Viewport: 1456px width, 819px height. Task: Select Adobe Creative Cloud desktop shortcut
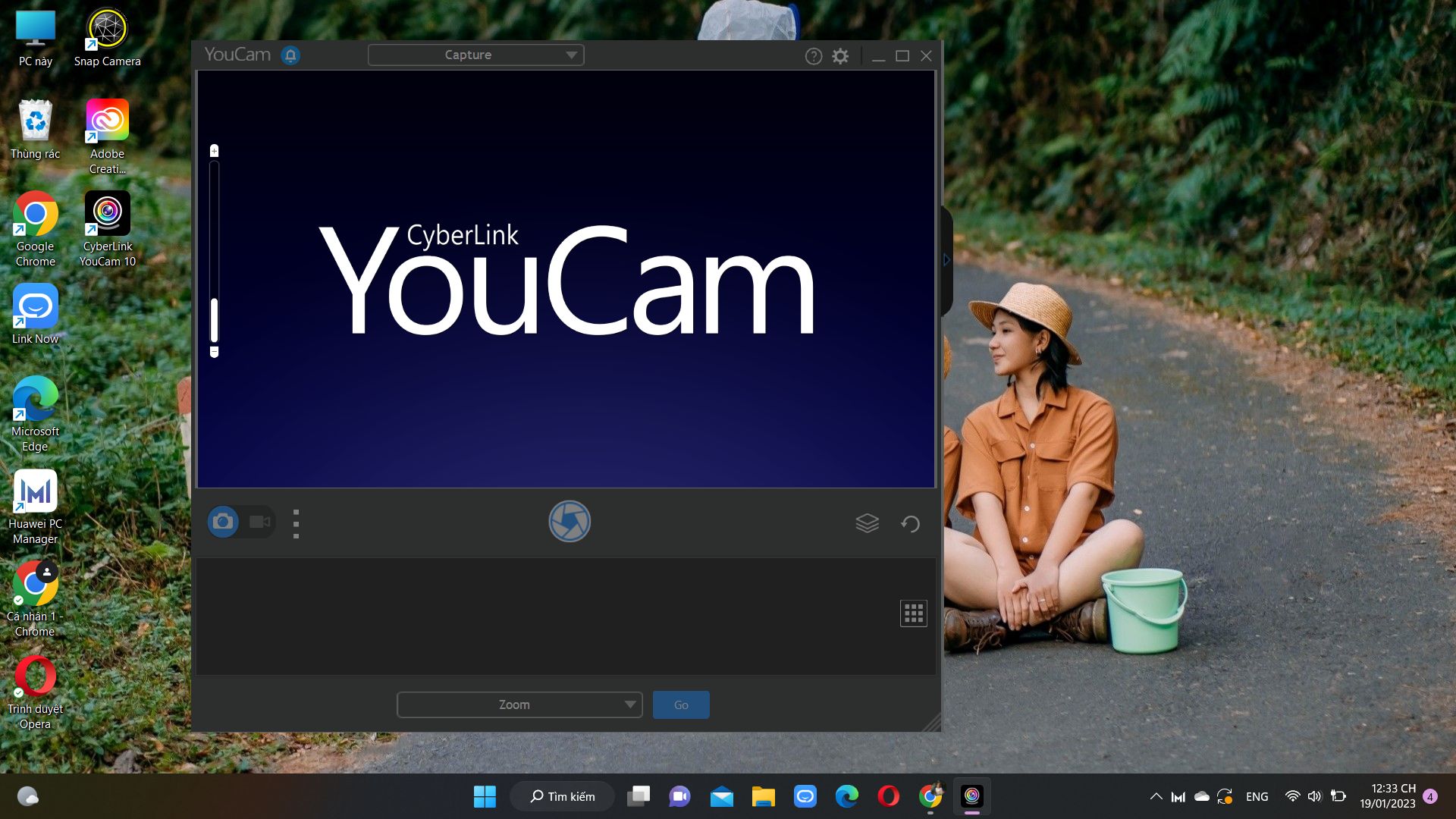coord(107,137)
